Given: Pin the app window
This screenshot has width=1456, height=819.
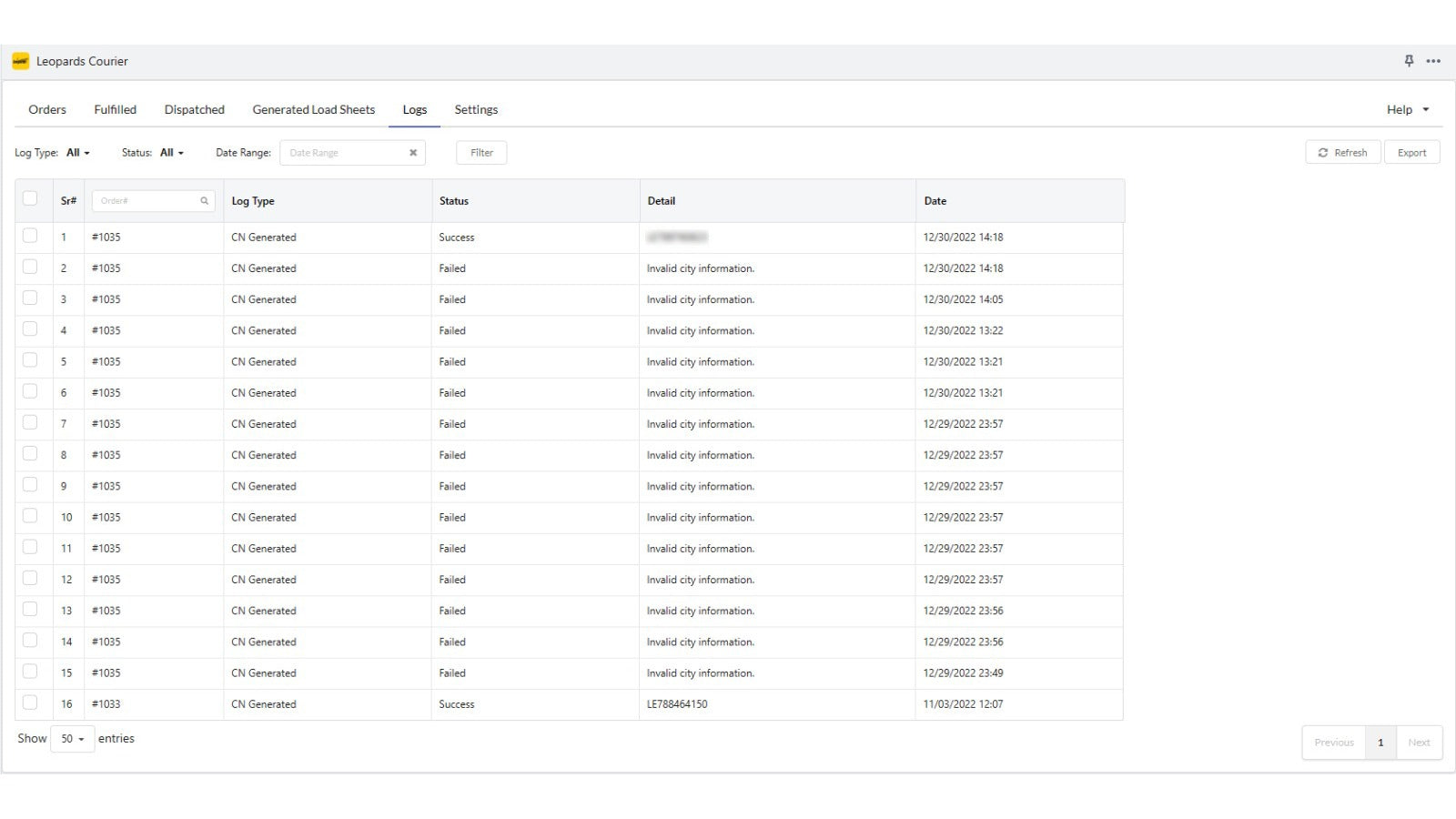Looking at the screenshot, I should (1408, 61).
